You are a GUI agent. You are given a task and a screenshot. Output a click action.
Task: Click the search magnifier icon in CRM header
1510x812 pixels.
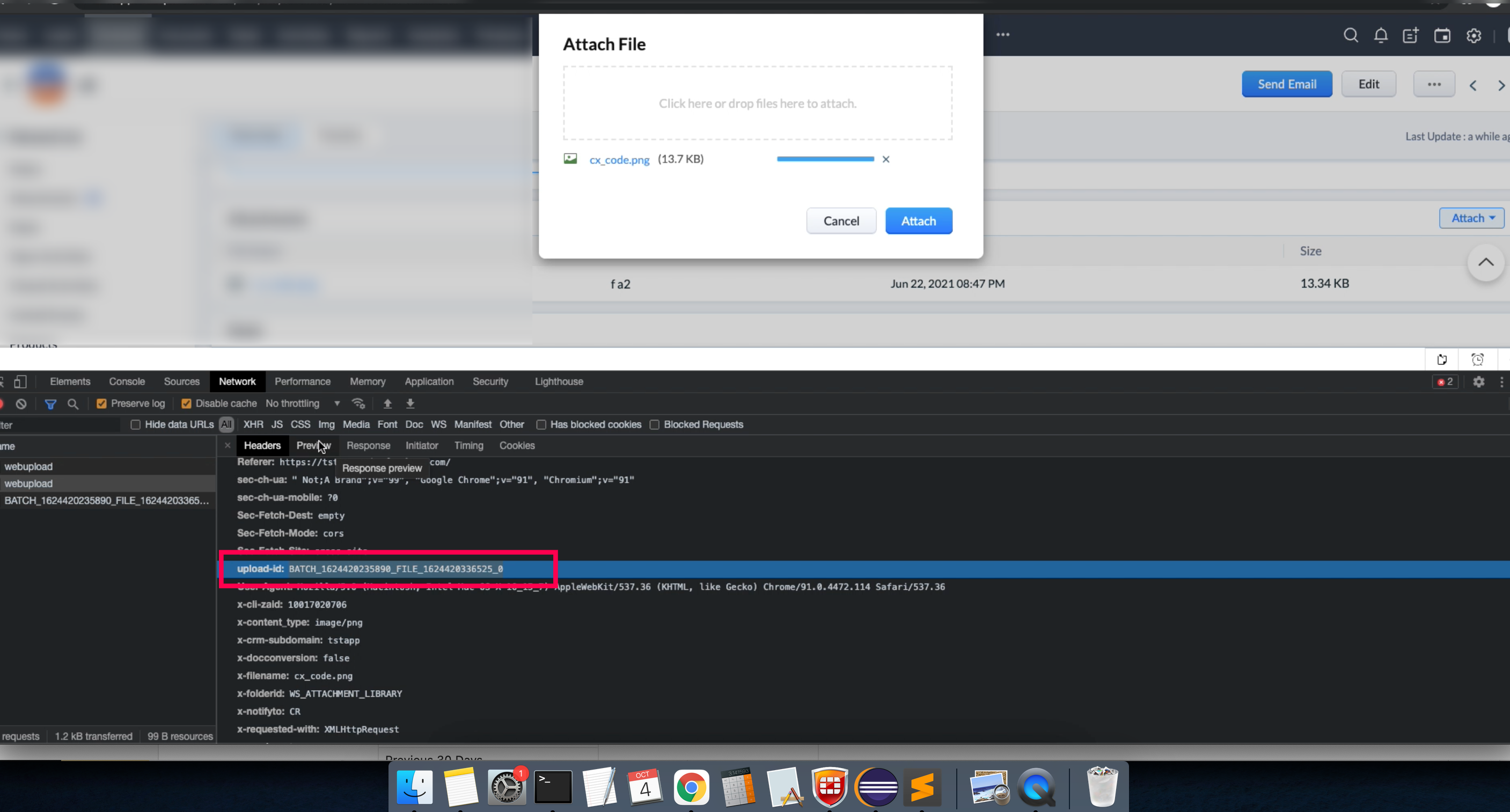[1351, 36]
